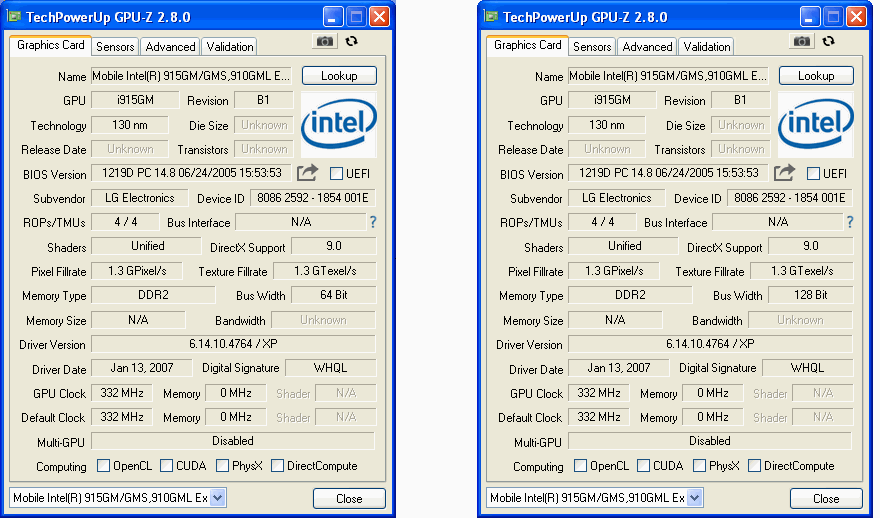Click the Bus Interface question mark in right window
Image resolution: width=880 pixels, height=518 pixels.
click(850, 222)
